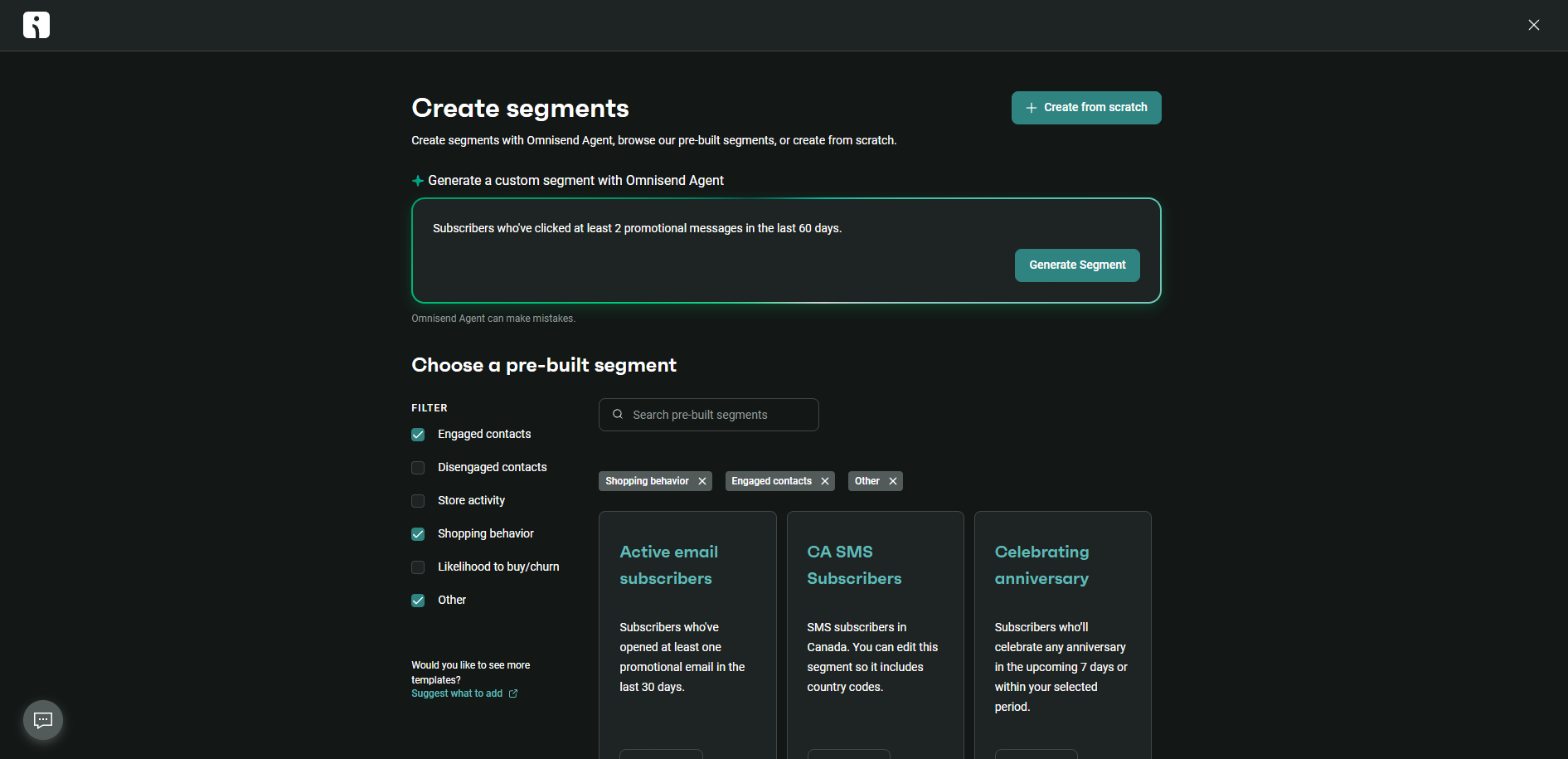The width and height of the screenshot is (1568, 759).
Task: Remove the Shopping behavior filter chip
Action: coord(702,481)
